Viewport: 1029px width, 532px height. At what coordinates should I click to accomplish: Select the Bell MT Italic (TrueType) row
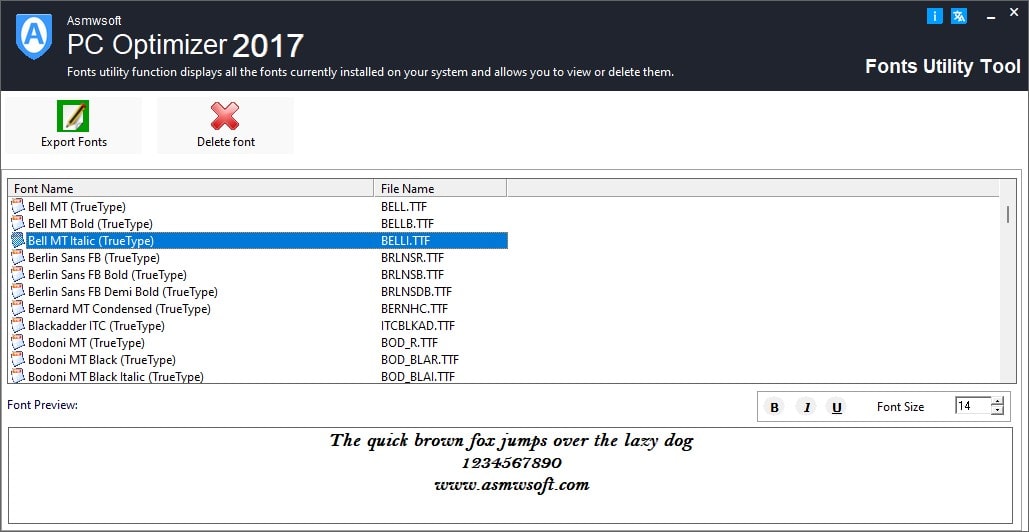[x=259, y=241]
